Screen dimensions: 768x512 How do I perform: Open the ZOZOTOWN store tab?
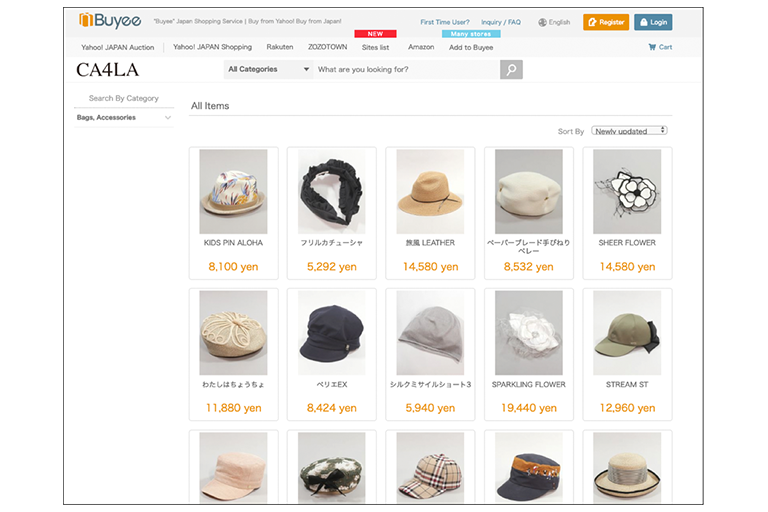click(327, 47)
